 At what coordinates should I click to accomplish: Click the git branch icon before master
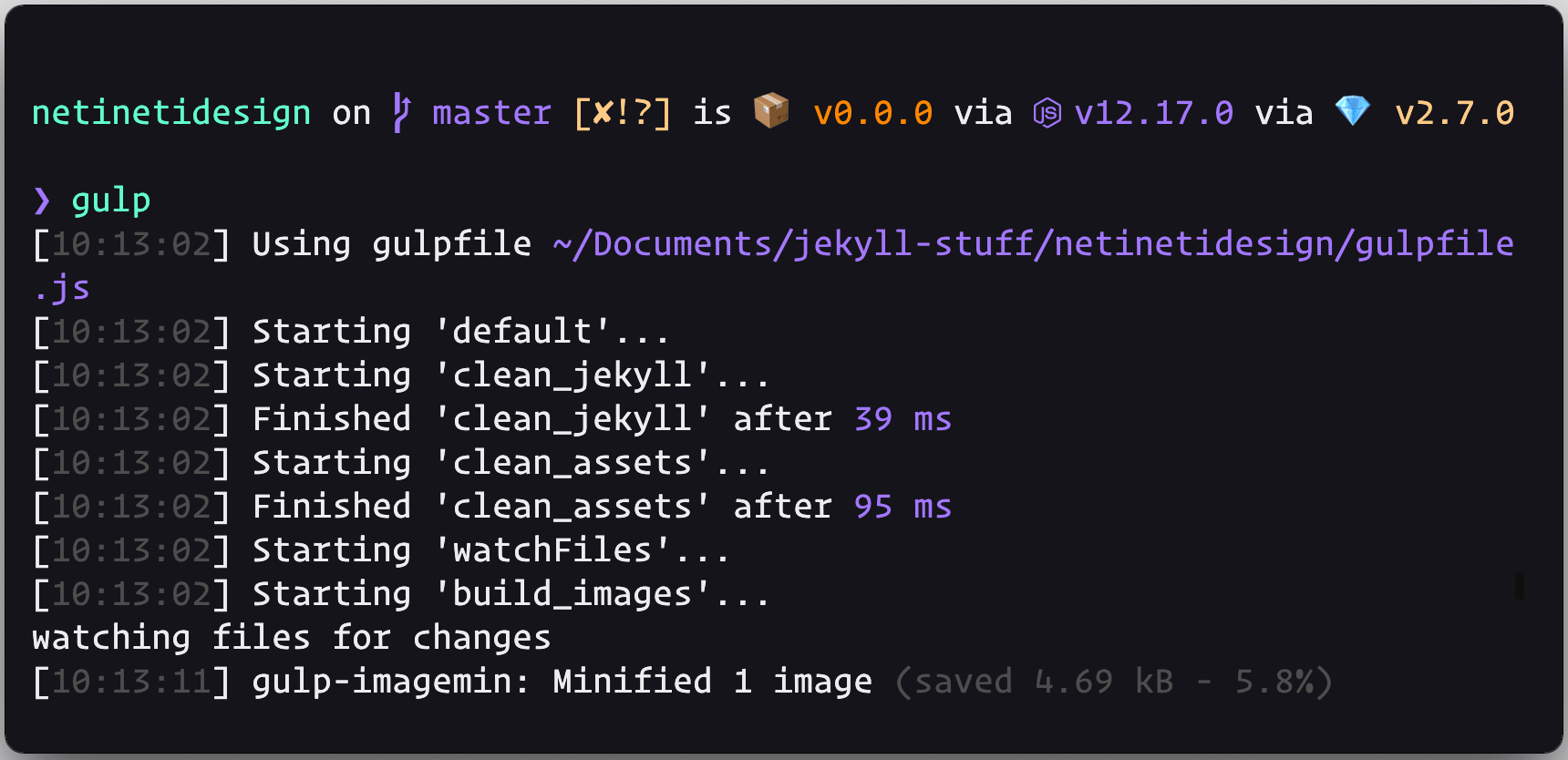[x=401, y=112]
